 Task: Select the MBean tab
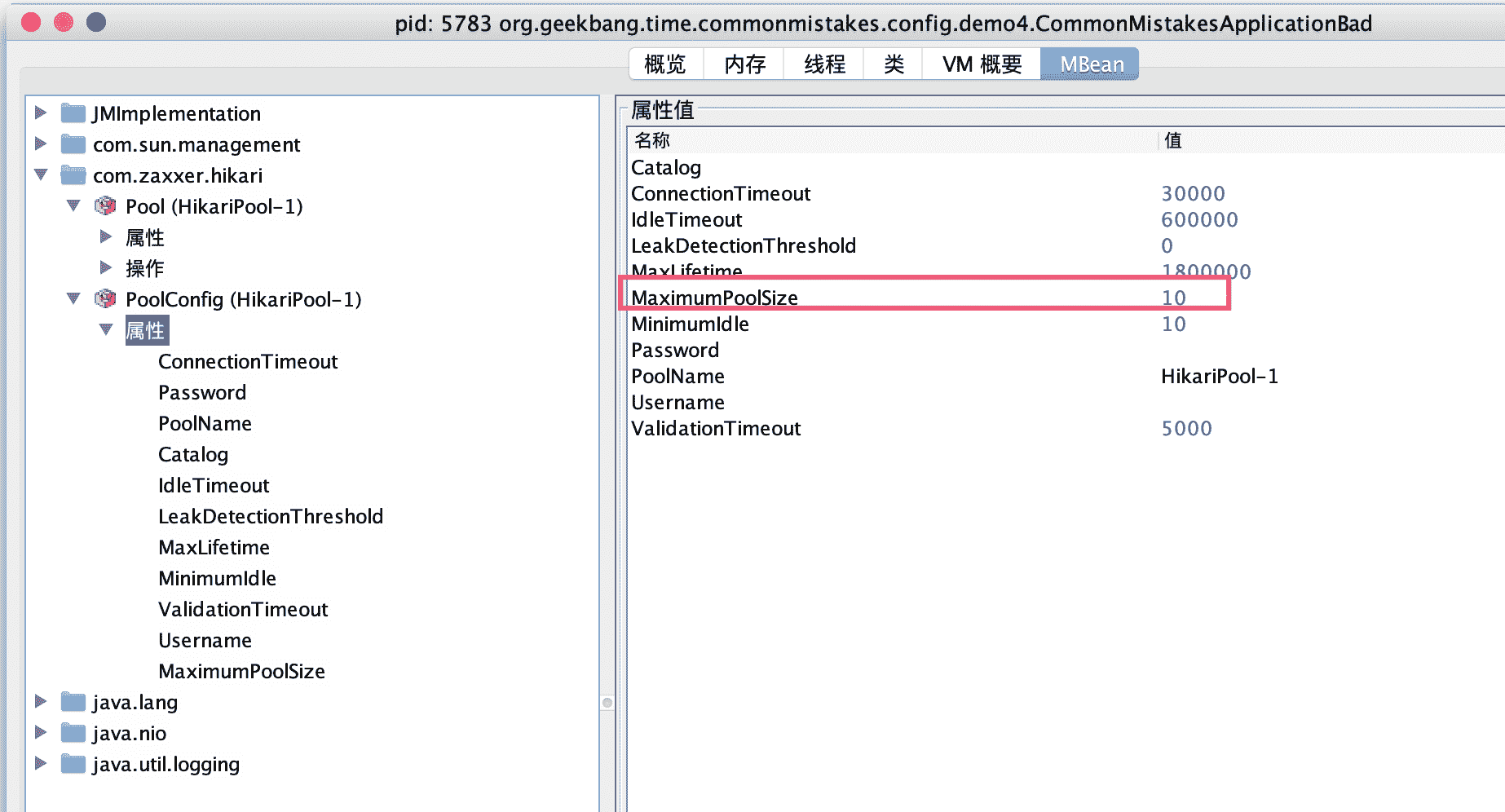click(x=1091, y=64)
